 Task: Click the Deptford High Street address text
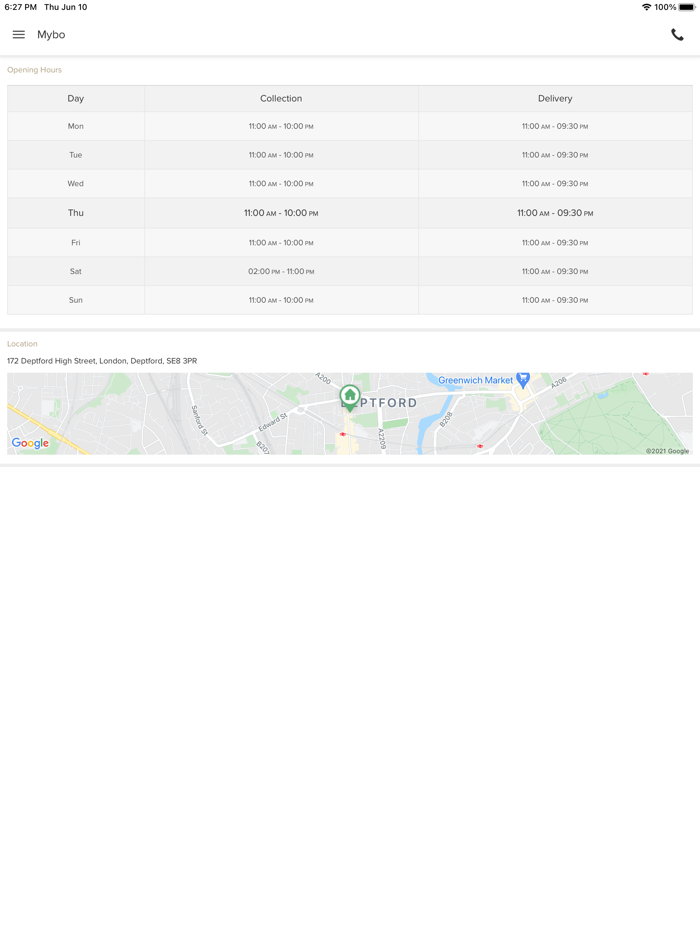point(101,360)
